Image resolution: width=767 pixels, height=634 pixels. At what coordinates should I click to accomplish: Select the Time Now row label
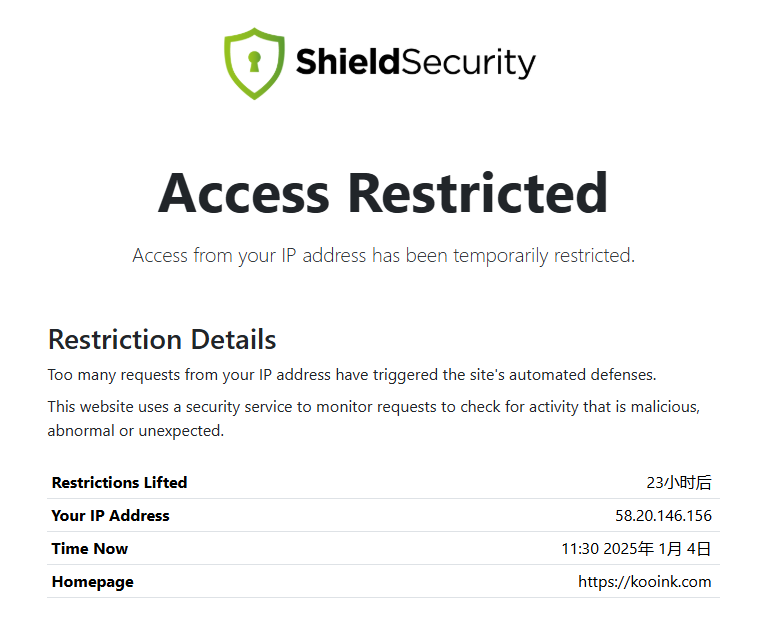(90, 548)
